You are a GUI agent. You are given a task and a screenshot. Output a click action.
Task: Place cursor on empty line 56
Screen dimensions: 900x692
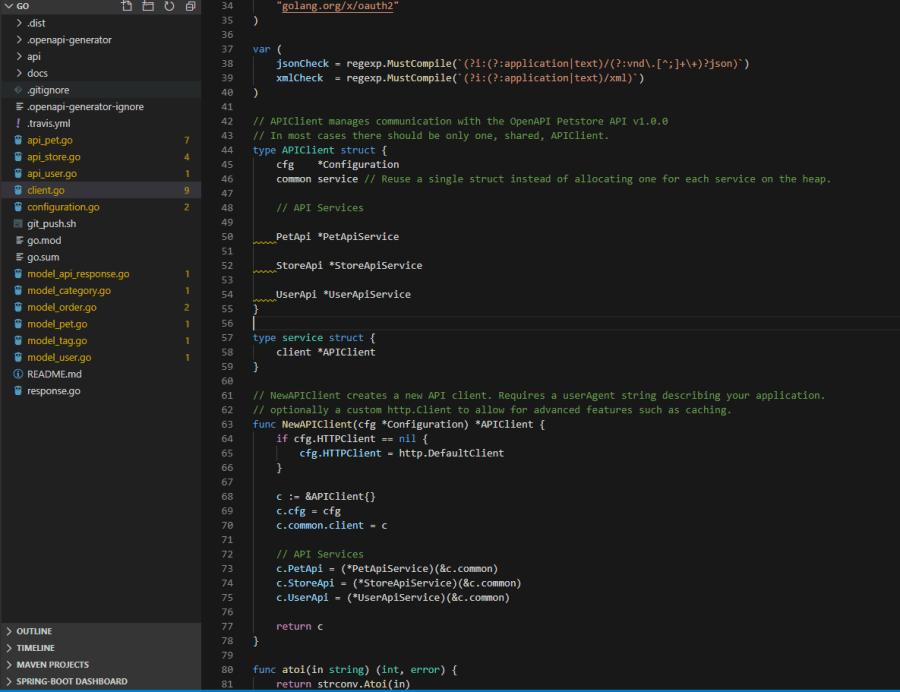click(400, 323)
